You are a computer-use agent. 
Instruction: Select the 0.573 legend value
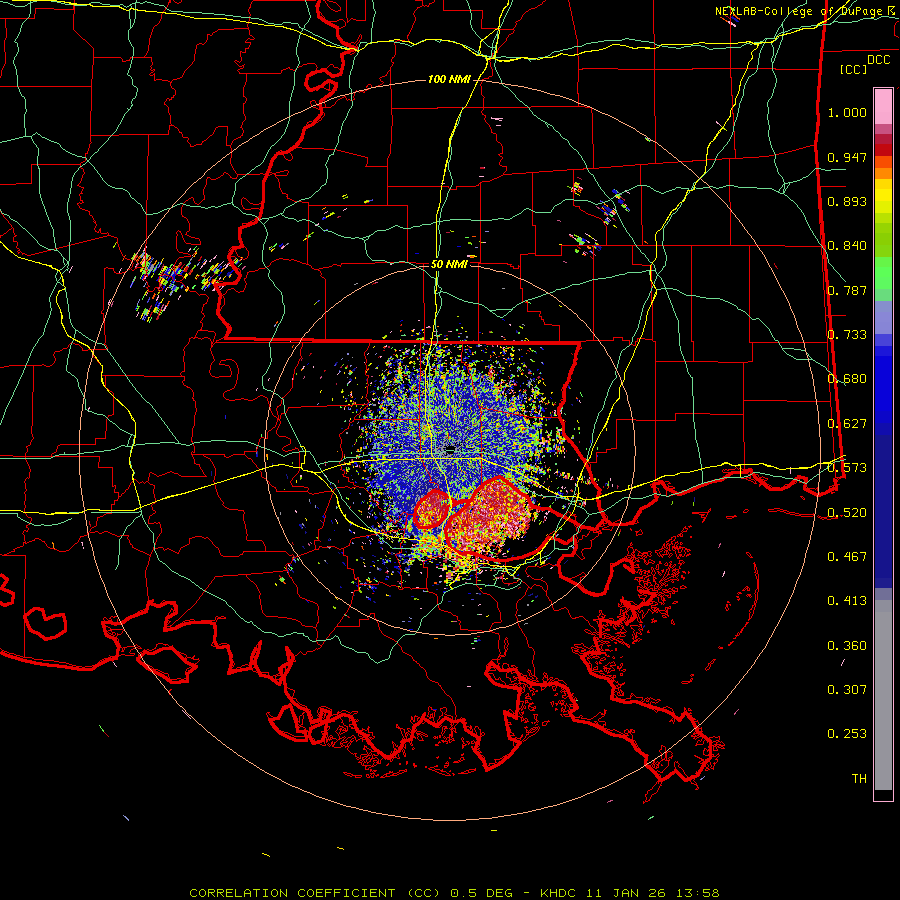point(847,468)
